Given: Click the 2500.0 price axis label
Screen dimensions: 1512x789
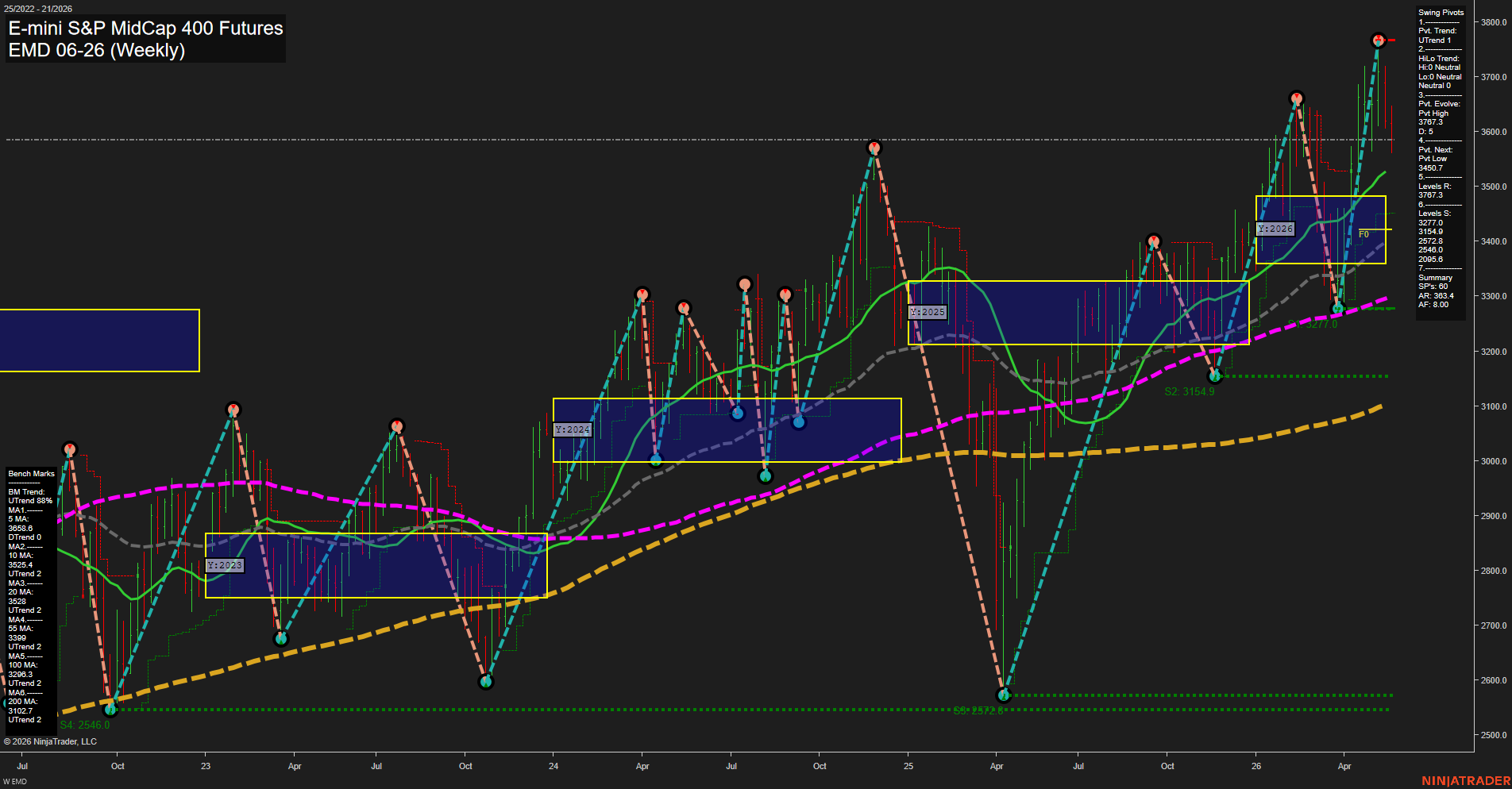Looking at the screenshot, I should click(x=1493, y=735).
